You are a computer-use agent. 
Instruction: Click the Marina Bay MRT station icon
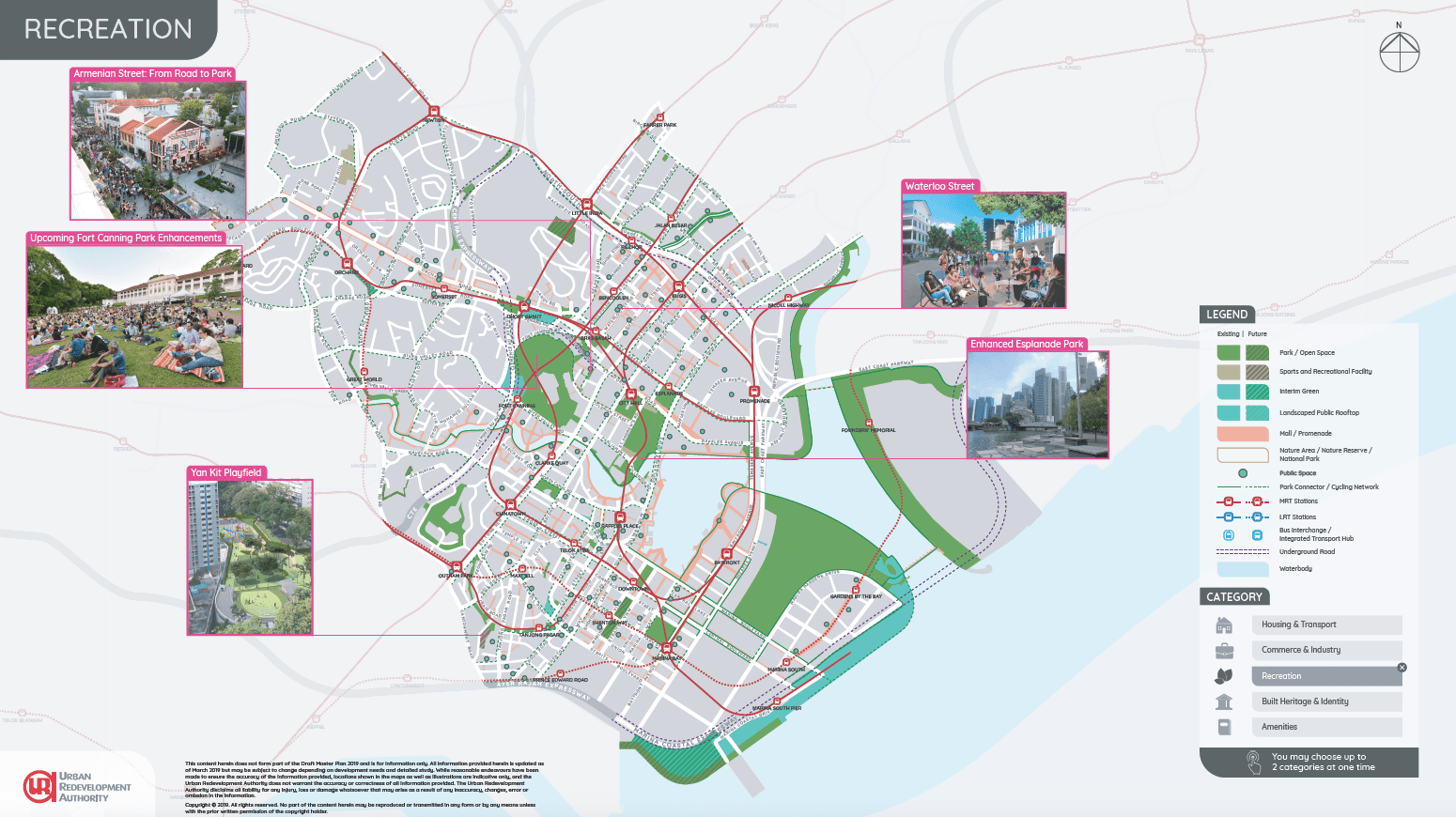point(666,649)
